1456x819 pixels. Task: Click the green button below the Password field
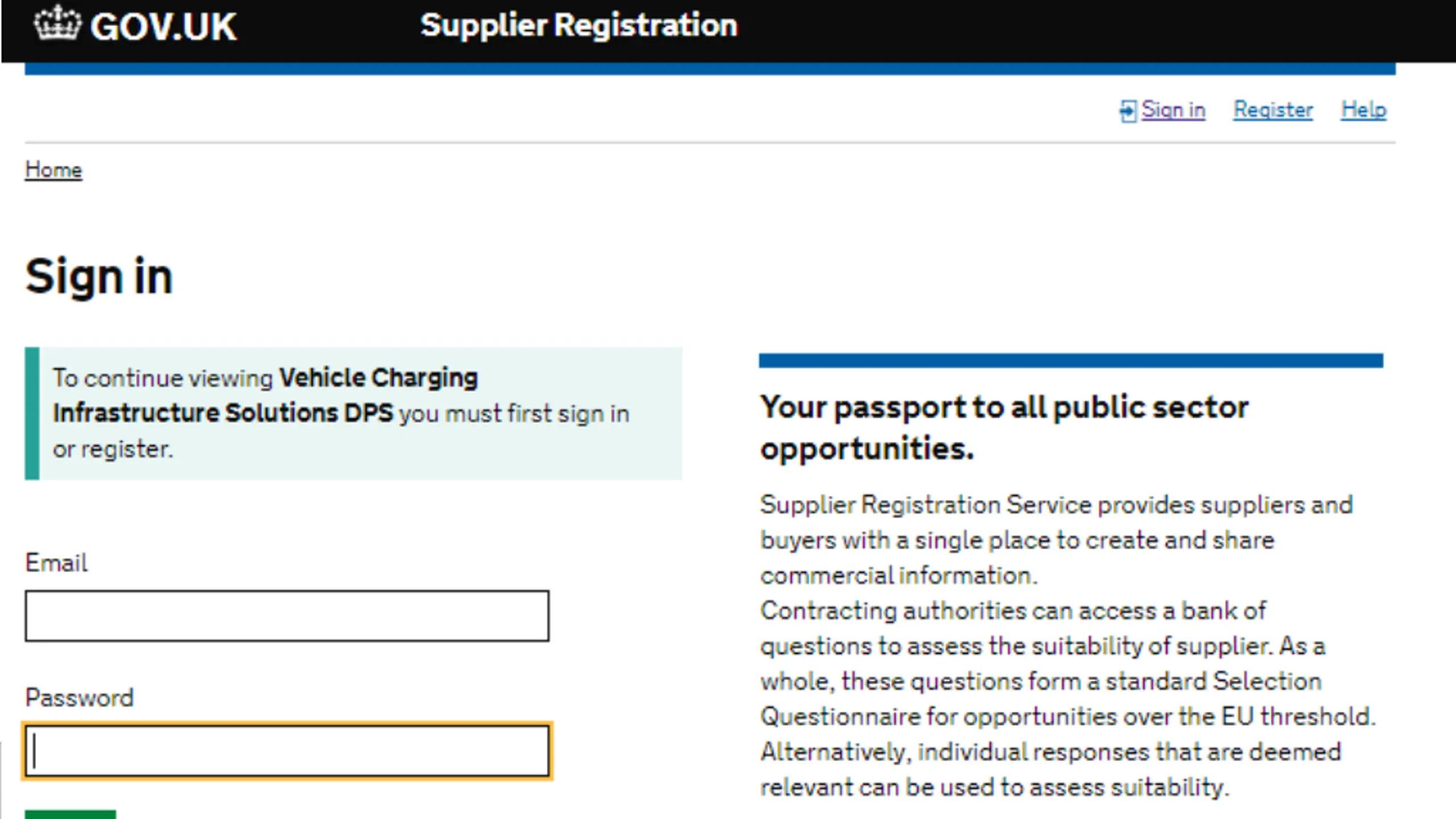click(71, 814)
